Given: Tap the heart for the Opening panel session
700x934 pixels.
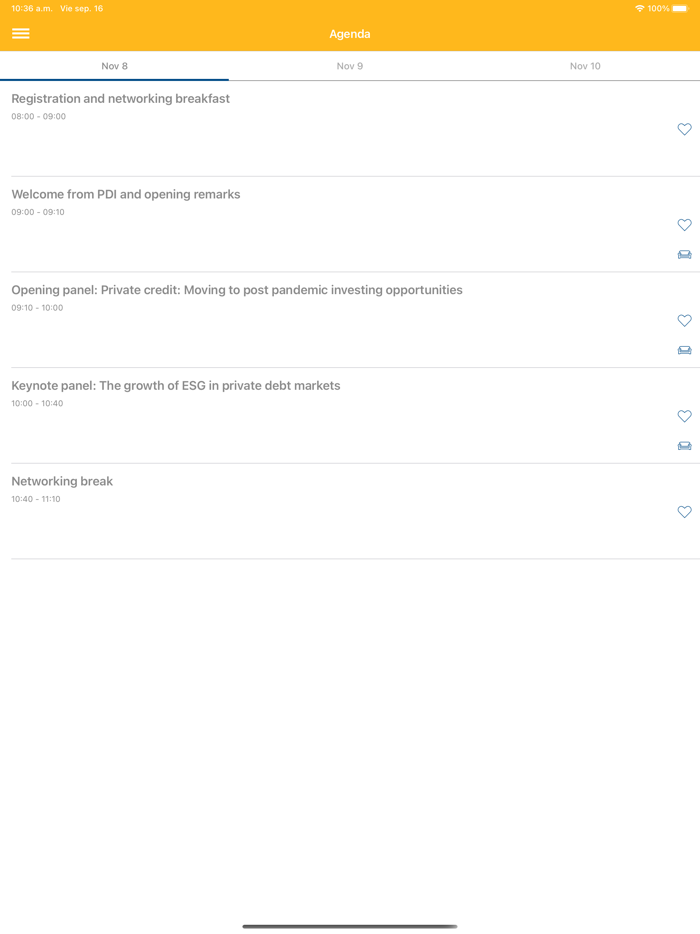Looking at the screenshot, I should (684, 321).
